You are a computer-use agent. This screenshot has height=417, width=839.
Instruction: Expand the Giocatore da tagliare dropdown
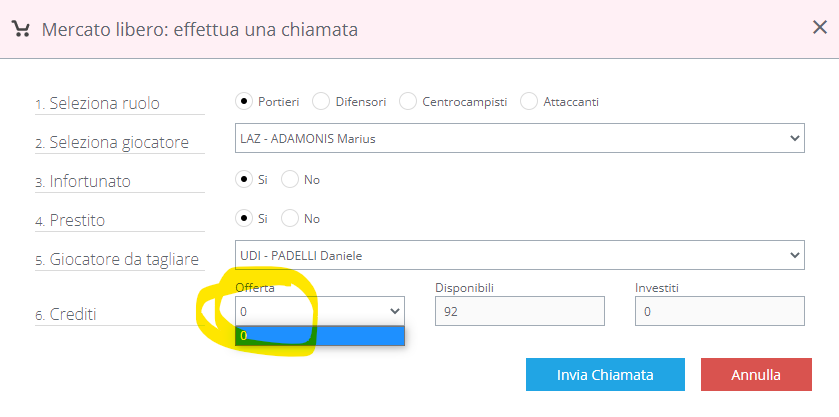click(x=519, y=256)
